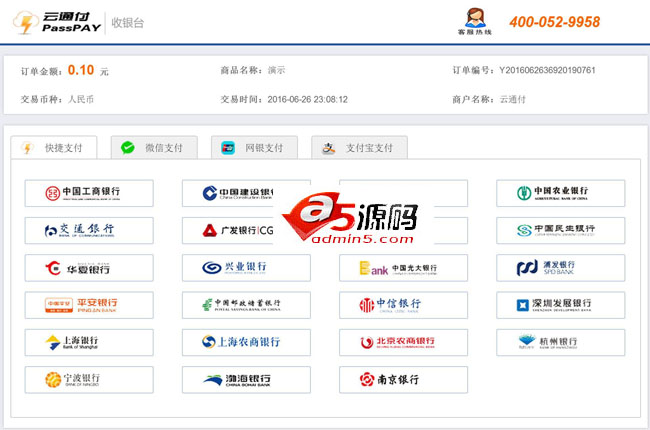Screen dimensions: 650x430
Task: Choose 中国民生银行 bank
Action: (x=560, y=231)
